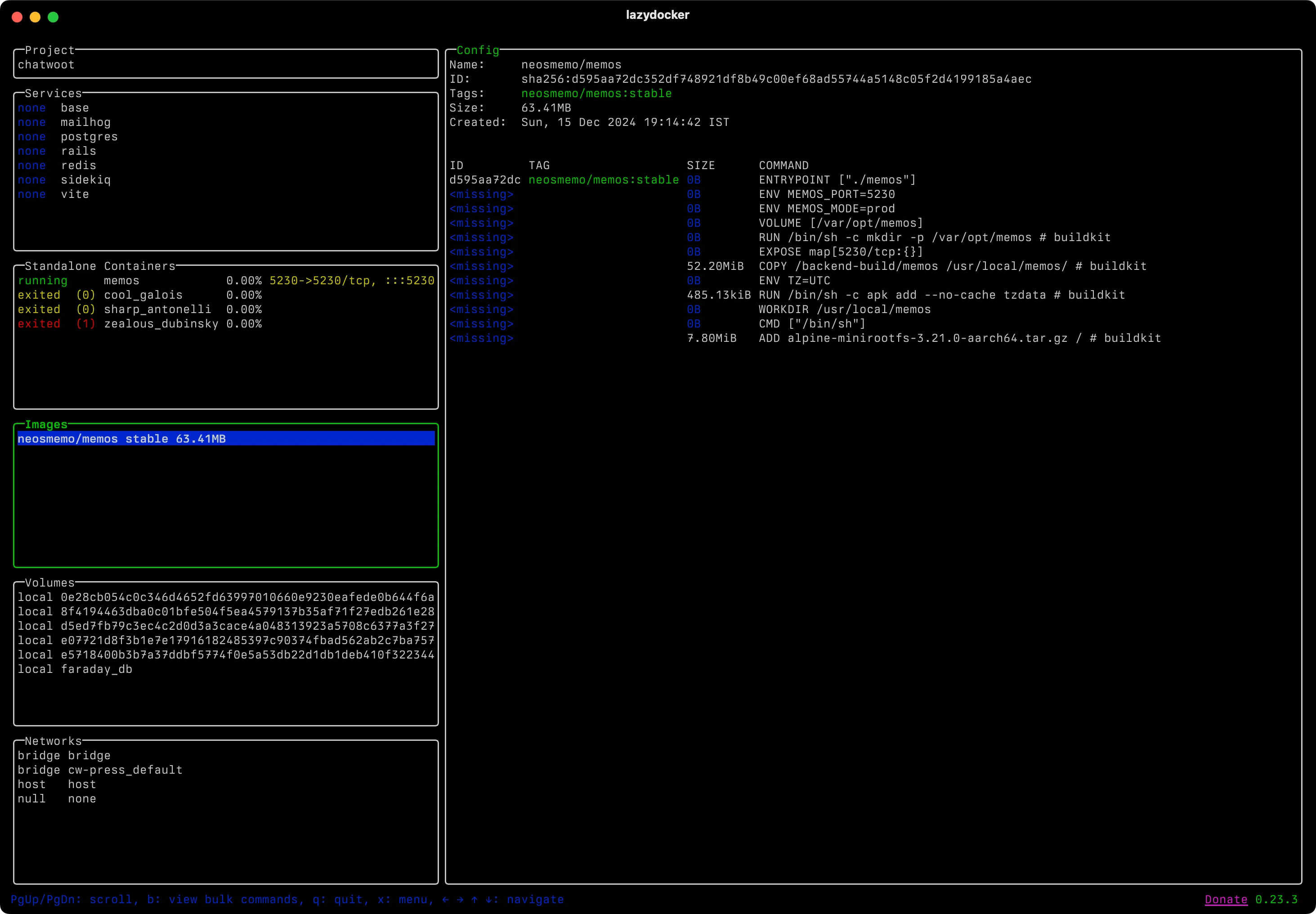Select the running memos container
Viewport: 1316px width, 914px height.
121,281
